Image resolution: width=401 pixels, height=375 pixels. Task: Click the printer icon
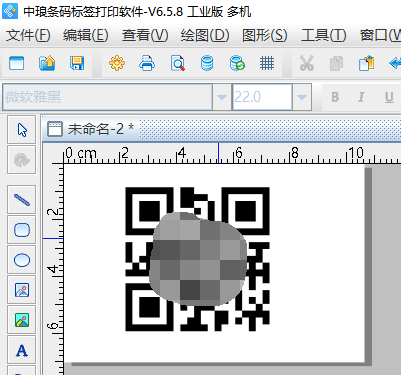(x=147, y=63)
